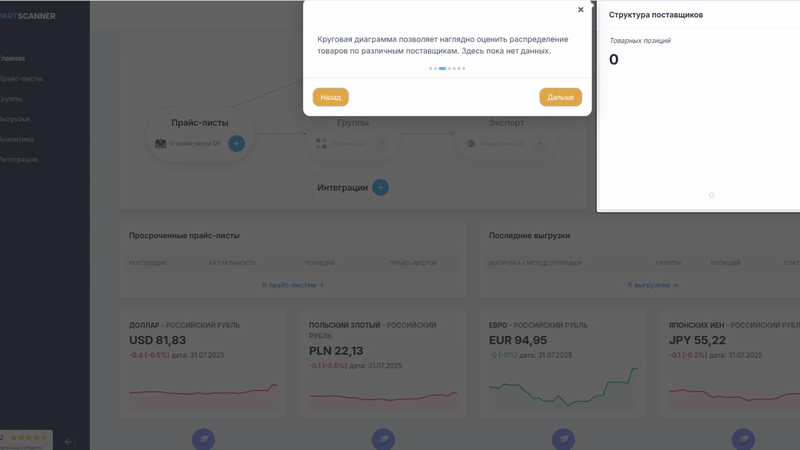Click the price-list box icon under Прайс-листы
The height and width of the screenshot is (450, 800).
pos(161,143)
